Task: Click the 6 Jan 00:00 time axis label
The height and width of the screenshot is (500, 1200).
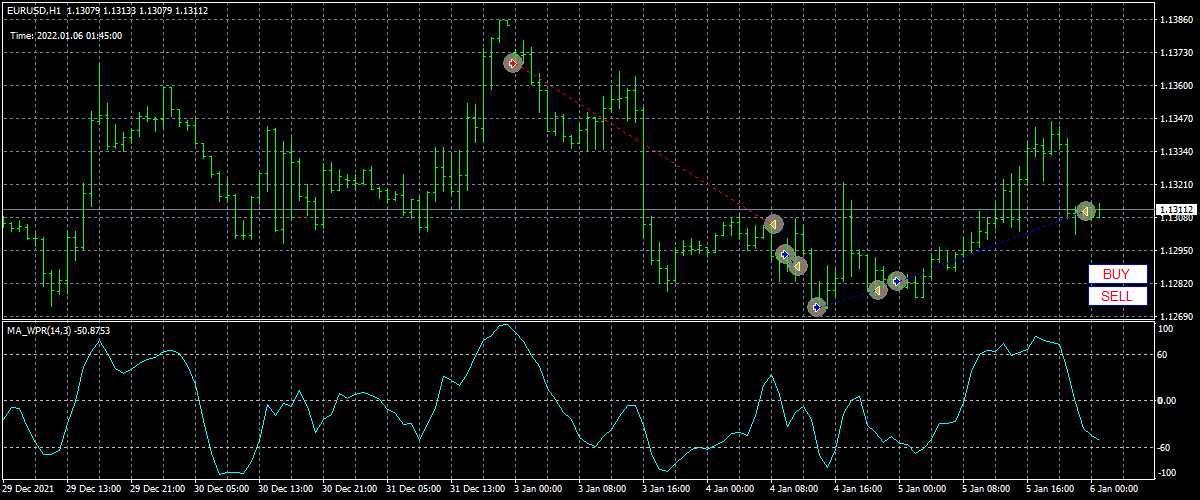Action: point(1115,489)
